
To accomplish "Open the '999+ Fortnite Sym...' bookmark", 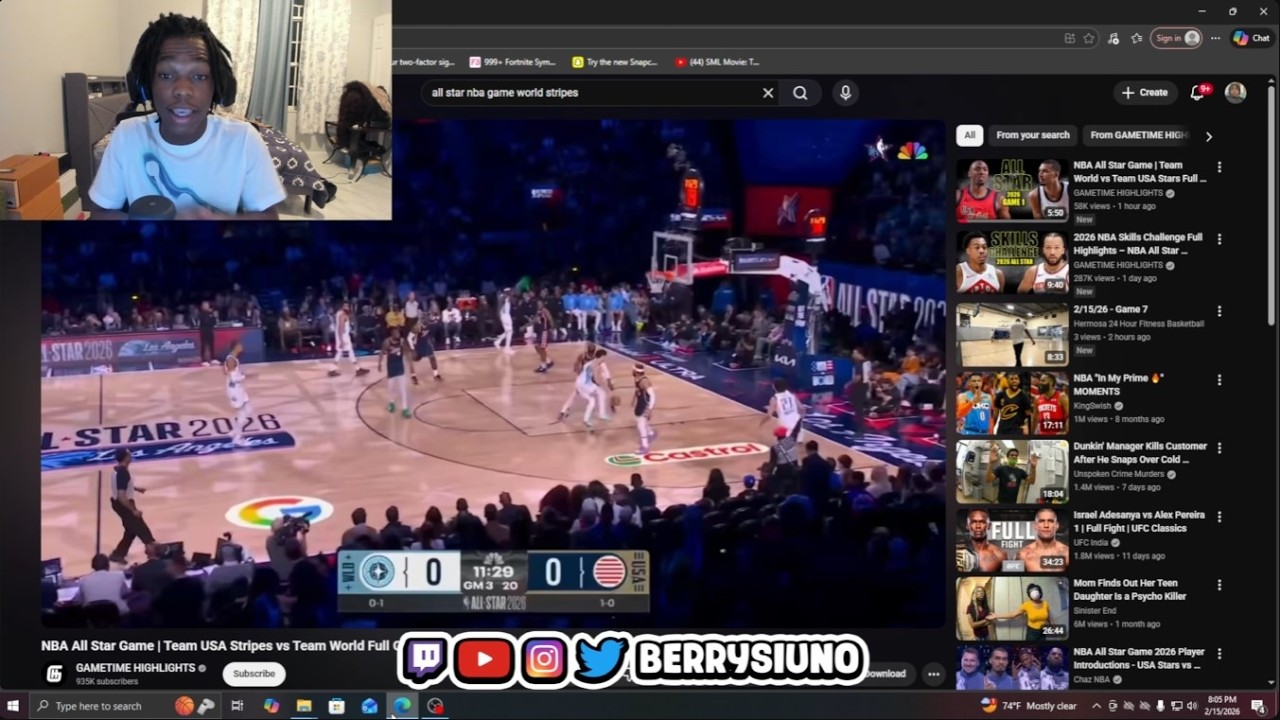I will (511, 62).
